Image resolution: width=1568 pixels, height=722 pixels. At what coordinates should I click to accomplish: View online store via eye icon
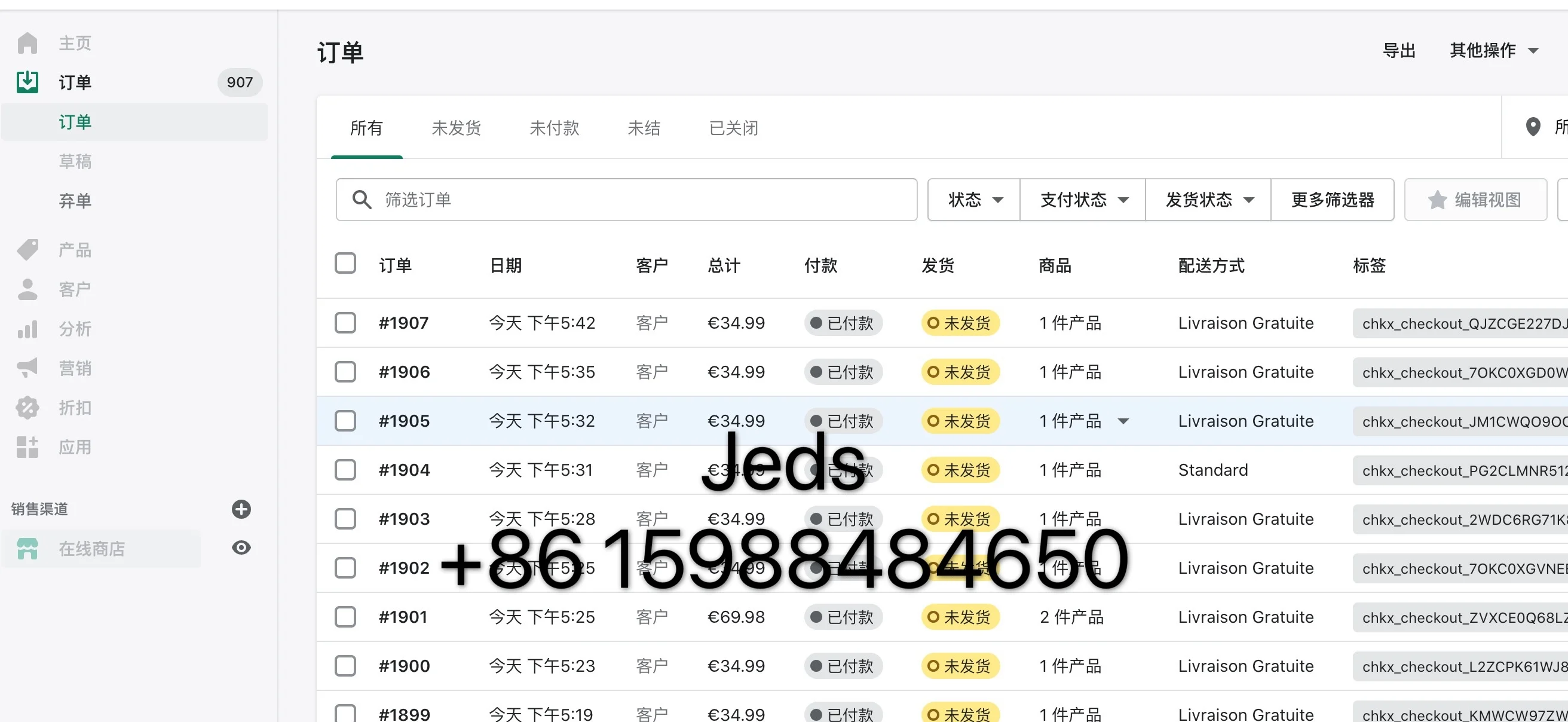[241, 548]
